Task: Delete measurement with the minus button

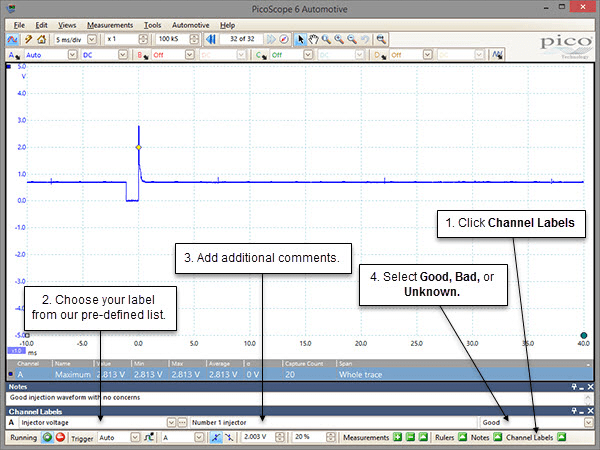Action: pos(410,437)
